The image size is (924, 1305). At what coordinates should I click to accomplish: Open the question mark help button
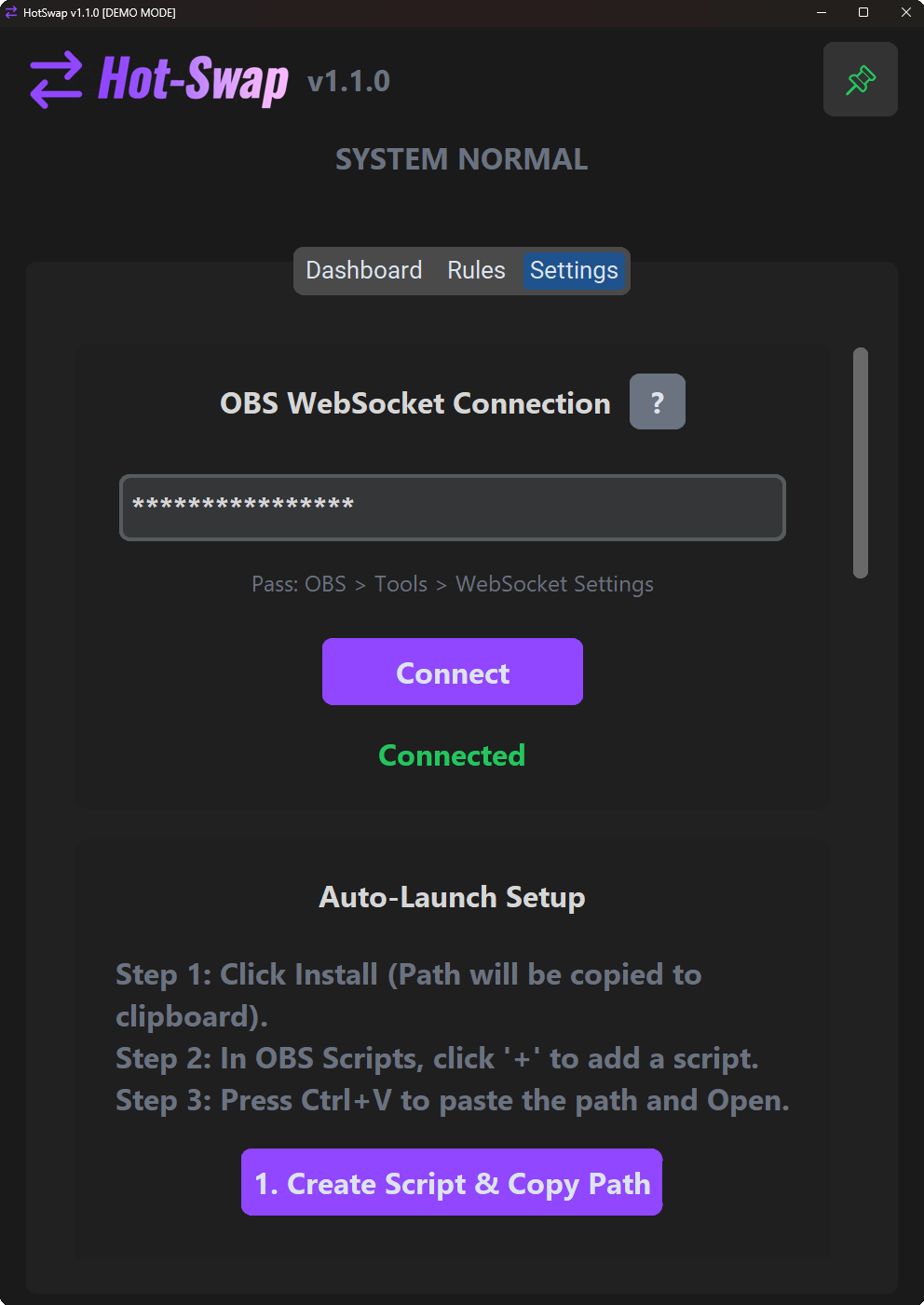[657, 401]
